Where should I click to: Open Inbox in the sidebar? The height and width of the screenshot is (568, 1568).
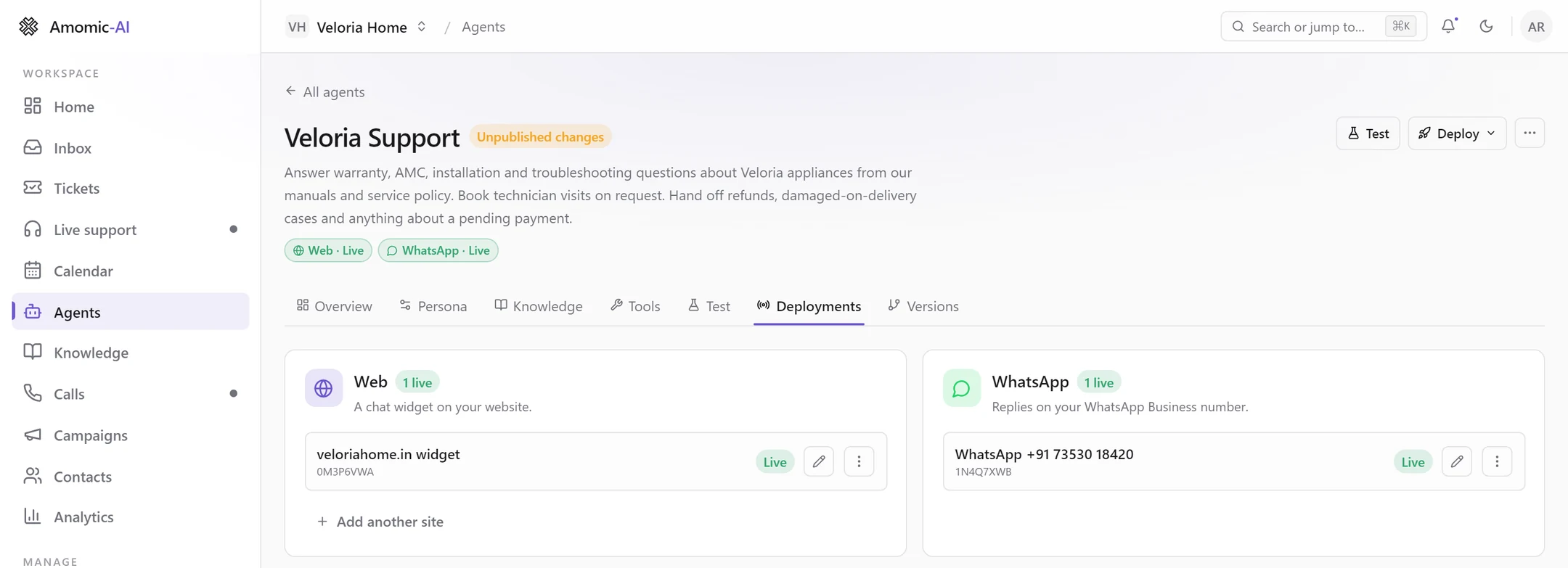pos(131,148)
